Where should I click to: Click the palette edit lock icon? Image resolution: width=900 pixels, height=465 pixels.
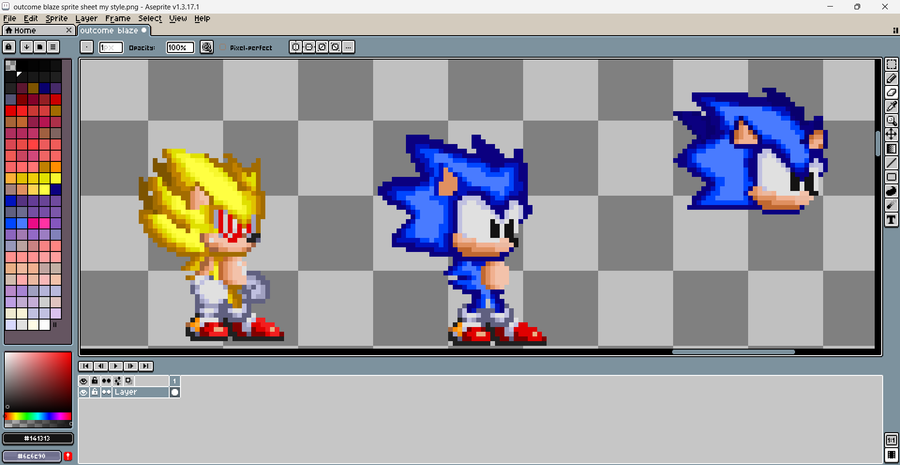[9, 47]
